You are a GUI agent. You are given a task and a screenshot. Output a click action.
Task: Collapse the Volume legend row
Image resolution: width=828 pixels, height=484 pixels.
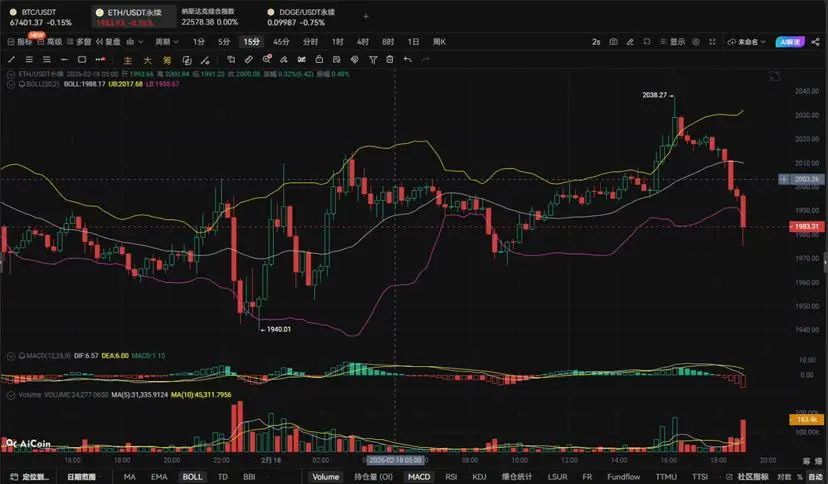pyautogui.click(x=11, y=395)
